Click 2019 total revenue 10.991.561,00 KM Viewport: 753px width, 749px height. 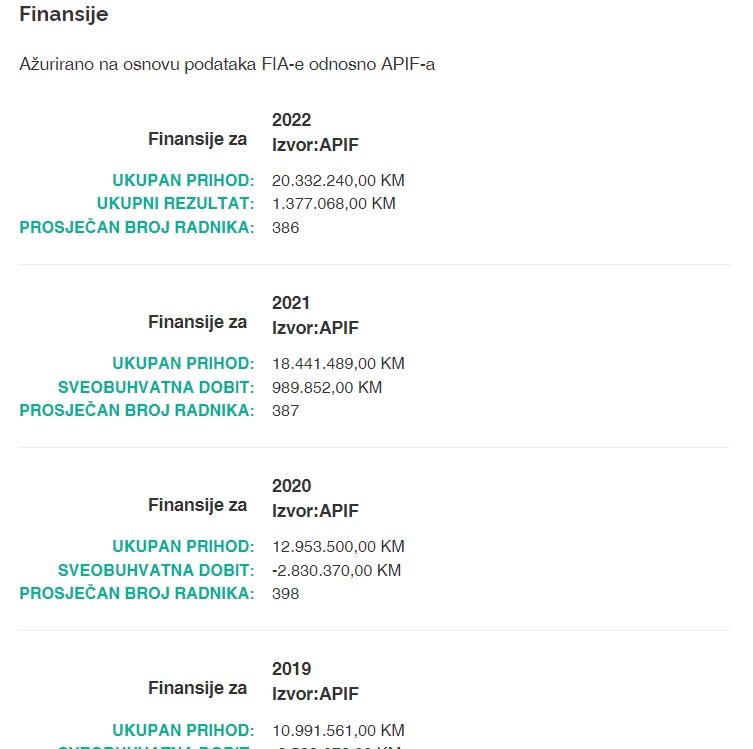click(x=338, y=730)
